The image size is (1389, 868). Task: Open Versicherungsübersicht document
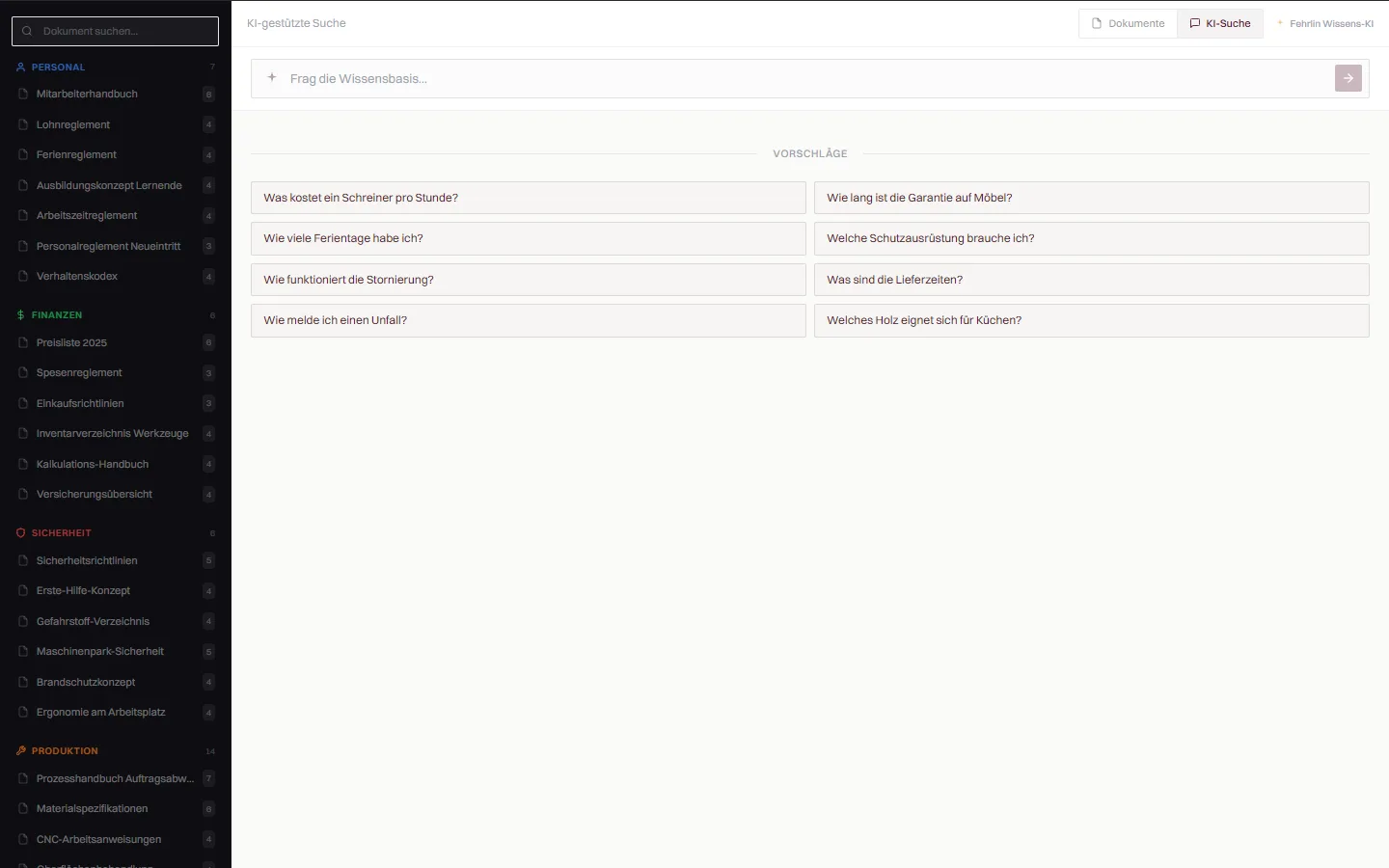coord(116,495)
